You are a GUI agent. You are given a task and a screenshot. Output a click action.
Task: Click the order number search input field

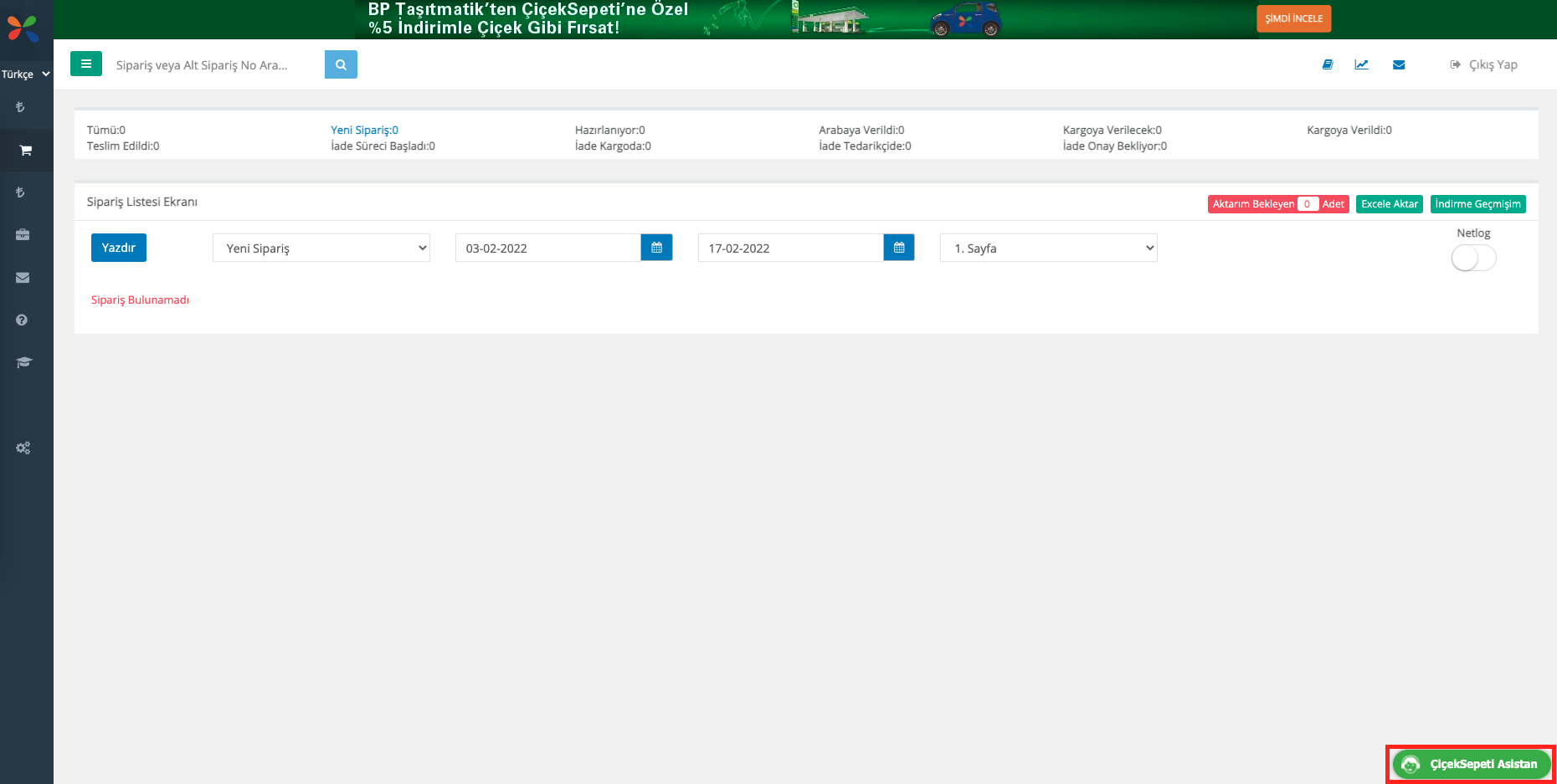tap(213, 64)
